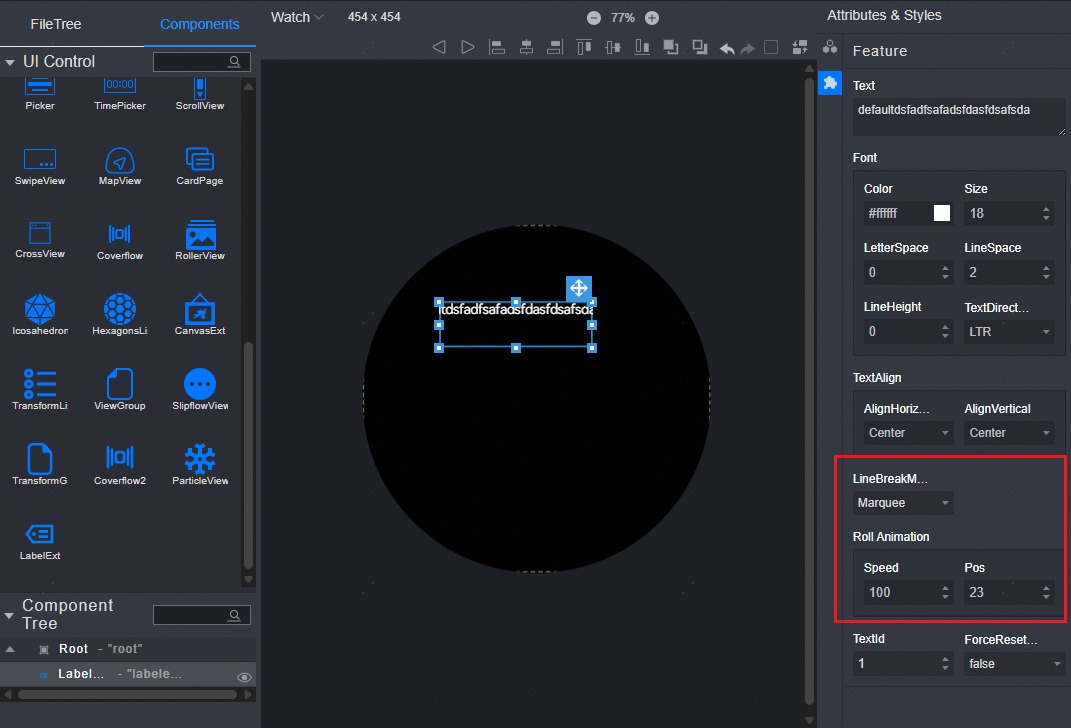Click the Text input field
The image size is (1071, 728).
coord(958,116)
